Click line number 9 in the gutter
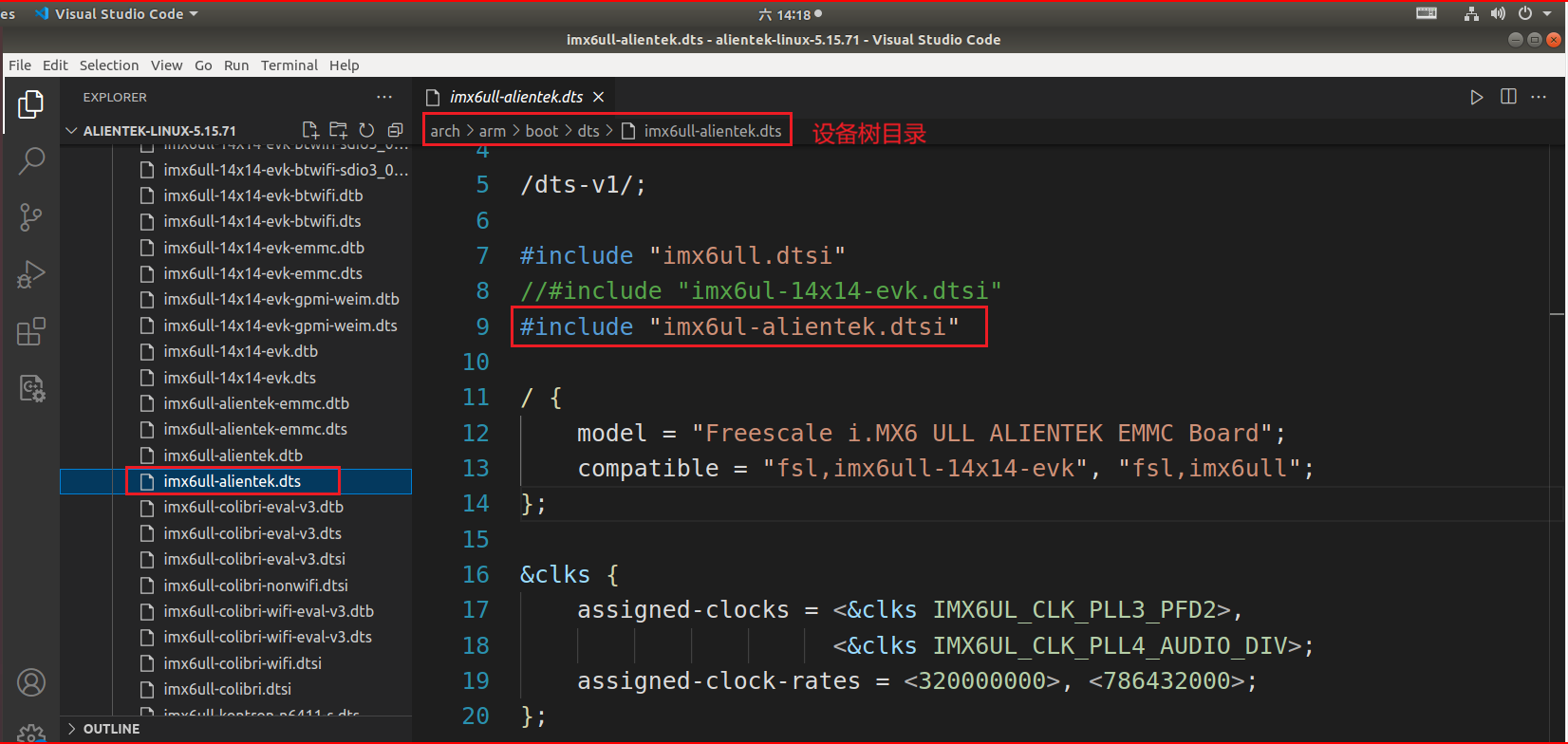 (482, 326)
